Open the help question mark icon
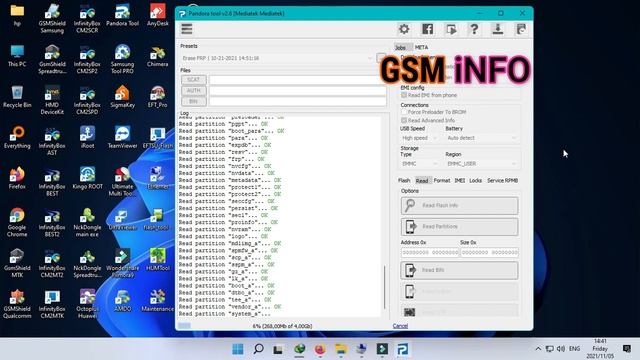640x360 pixels. click(474, 29)
